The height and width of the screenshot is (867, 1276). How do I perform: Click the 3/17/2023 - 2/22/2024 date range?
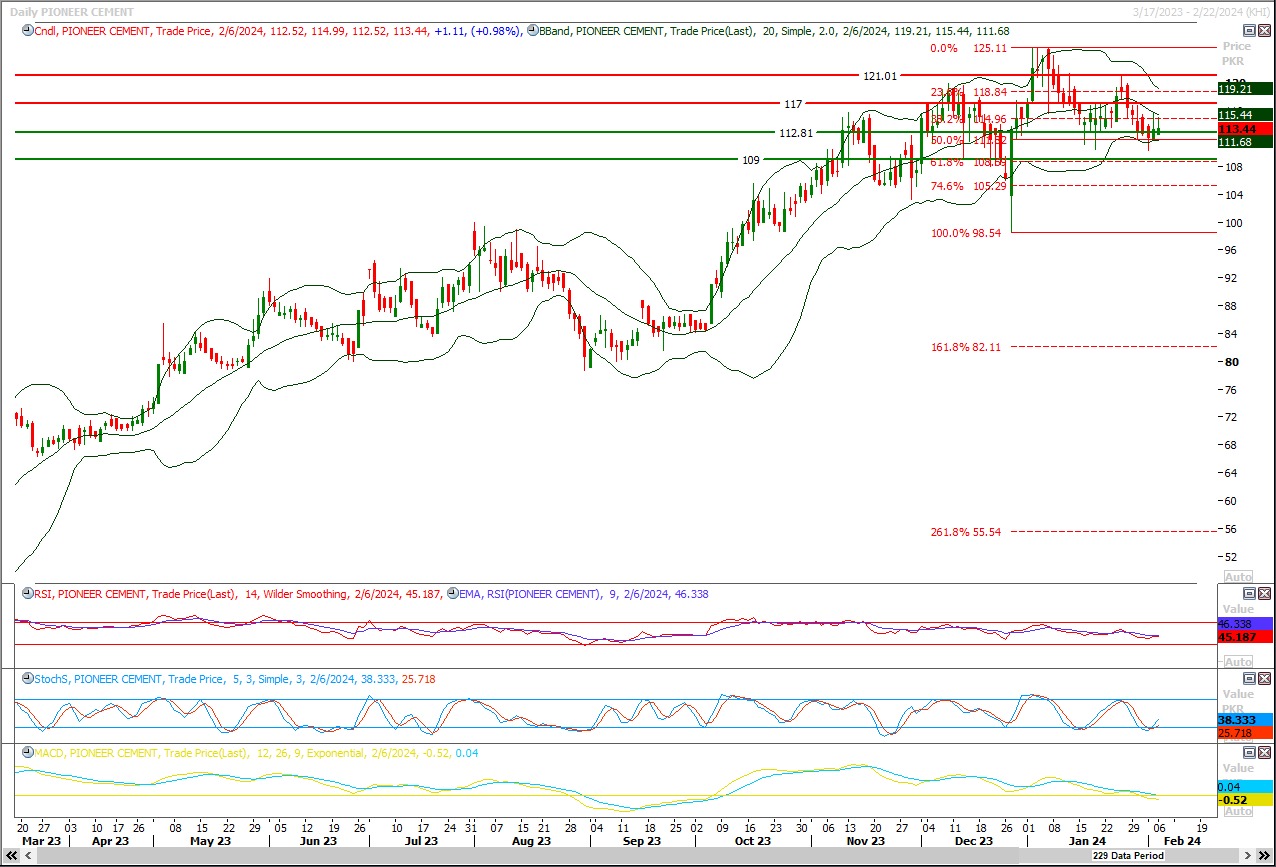pyautogui.click(x=1202, y=10)
